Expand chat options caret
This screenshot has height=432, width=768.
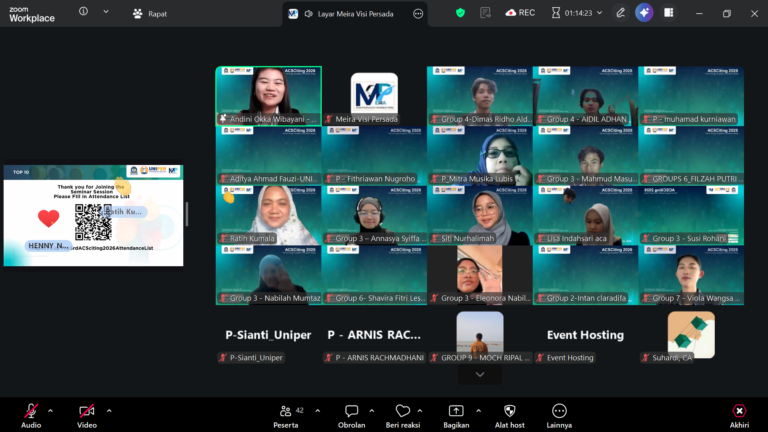click(371, 411)
